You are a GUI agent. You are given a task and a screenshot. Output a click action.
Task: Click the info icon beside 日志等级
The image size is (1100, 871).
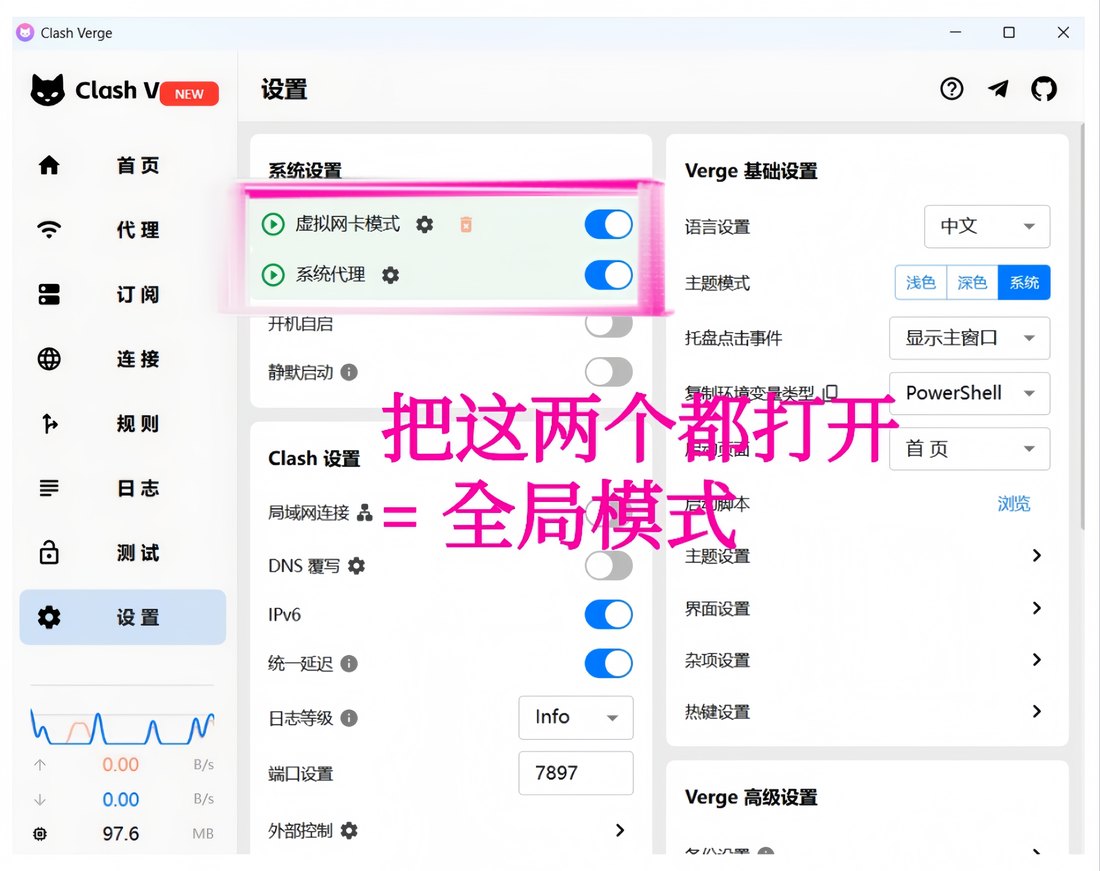pyautogui.click(x=349, y=717)
